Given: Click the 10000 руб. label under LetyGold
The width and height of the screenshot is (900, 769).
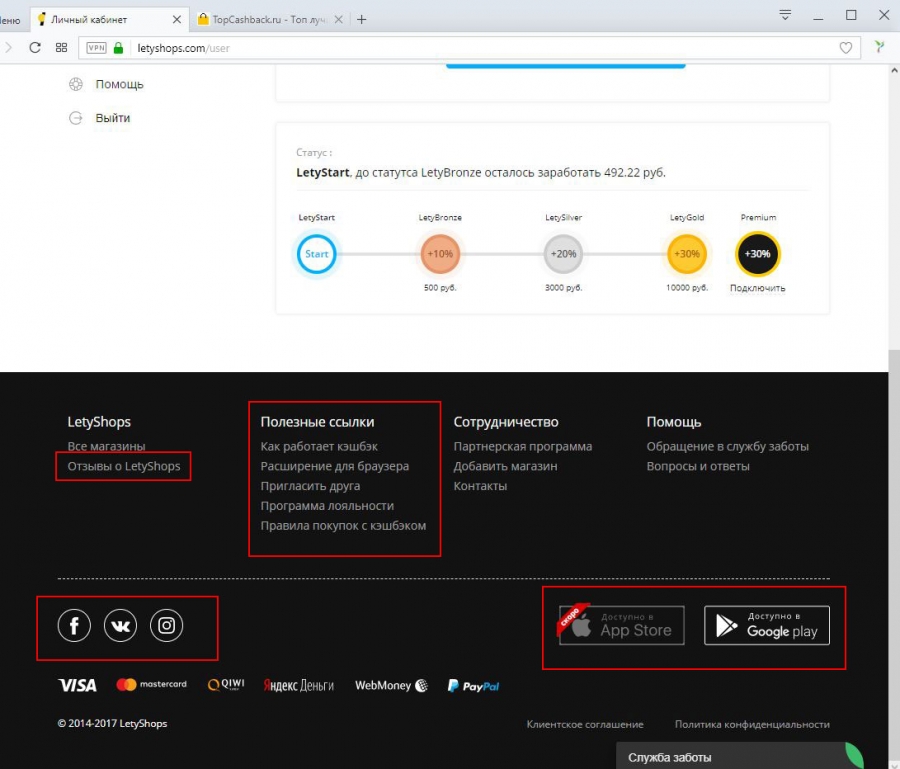Looking at the screenshot, I should click(687, 288).
